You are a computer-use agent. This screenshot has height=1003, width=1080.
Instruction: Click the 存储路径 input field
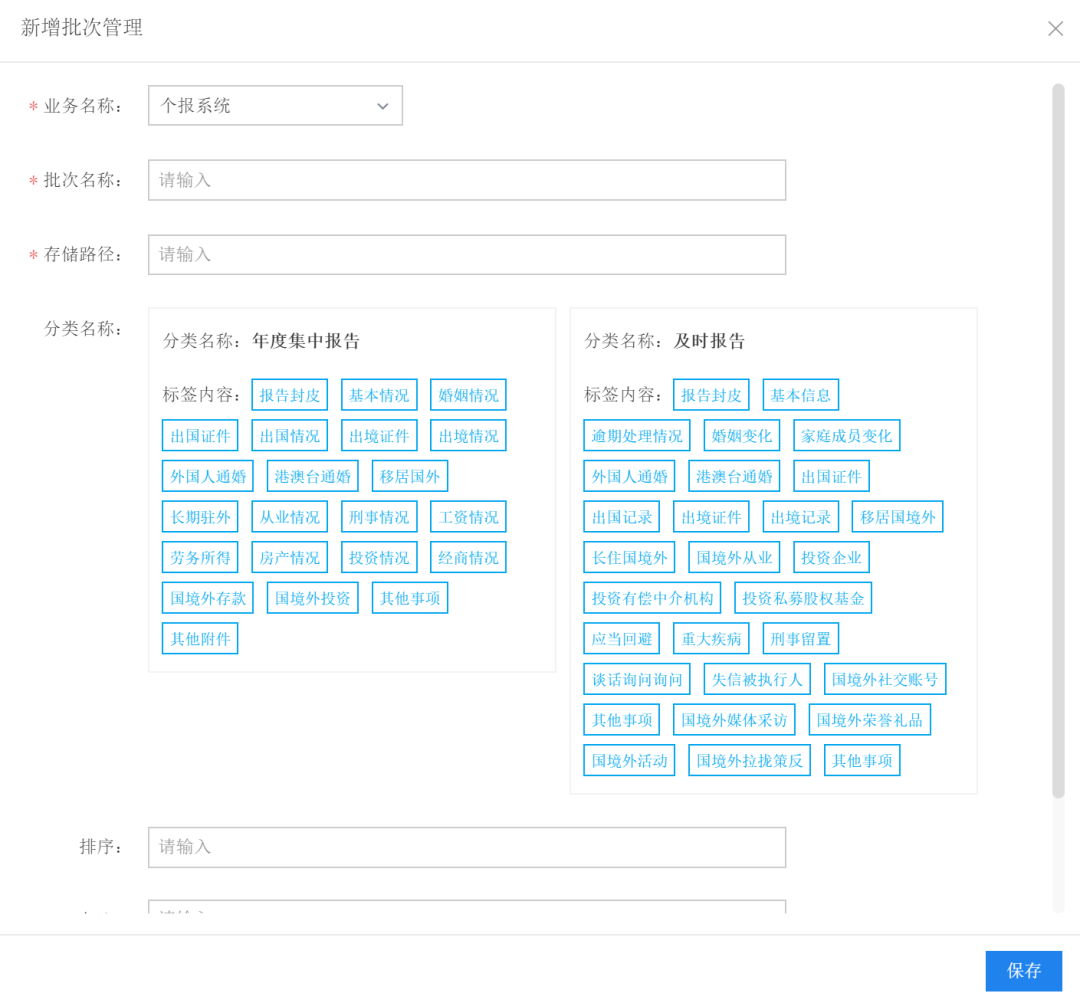click(x=466, y=254)
